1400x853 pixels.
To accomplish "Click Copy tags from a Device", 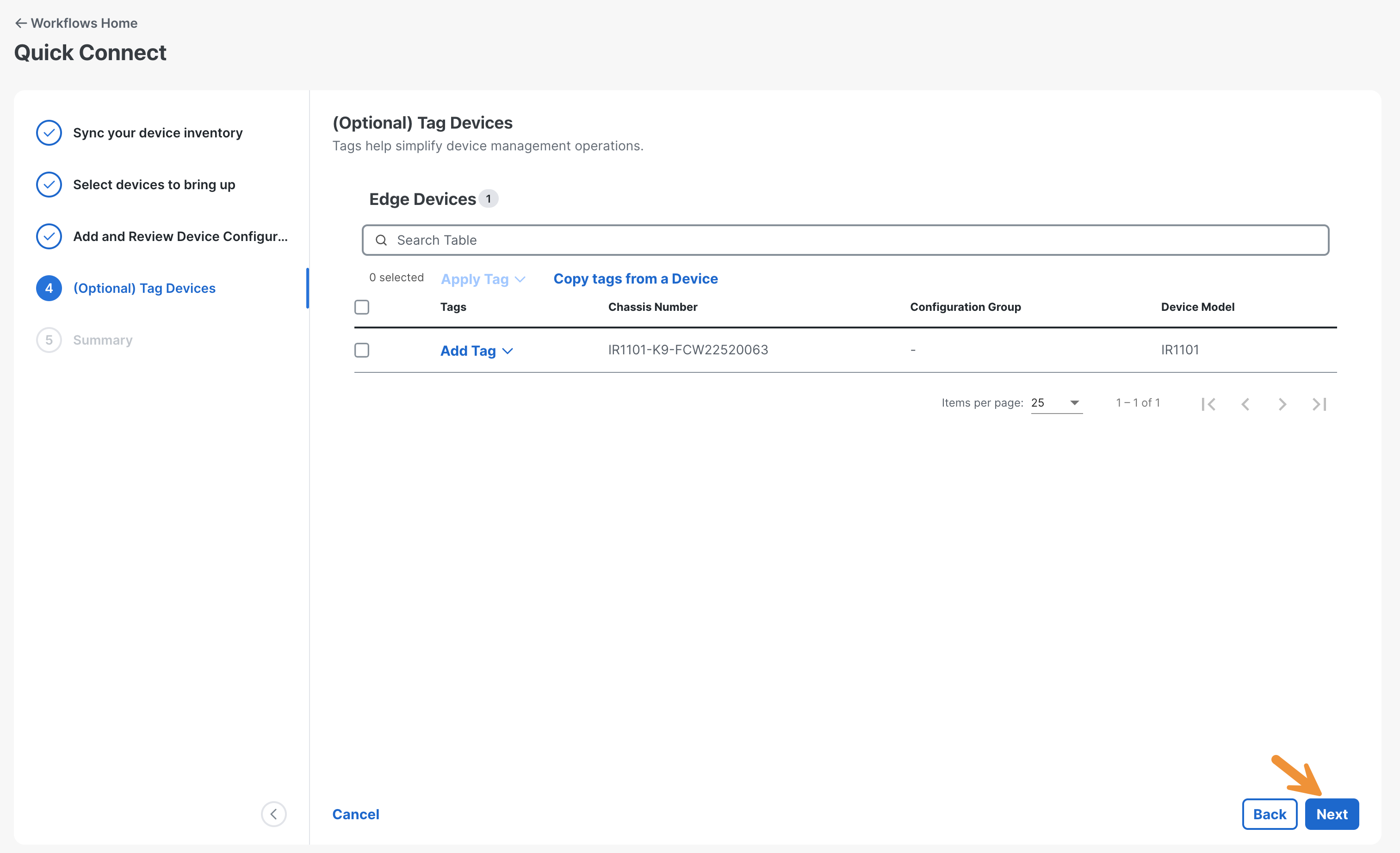I will [x=635, y=279].
